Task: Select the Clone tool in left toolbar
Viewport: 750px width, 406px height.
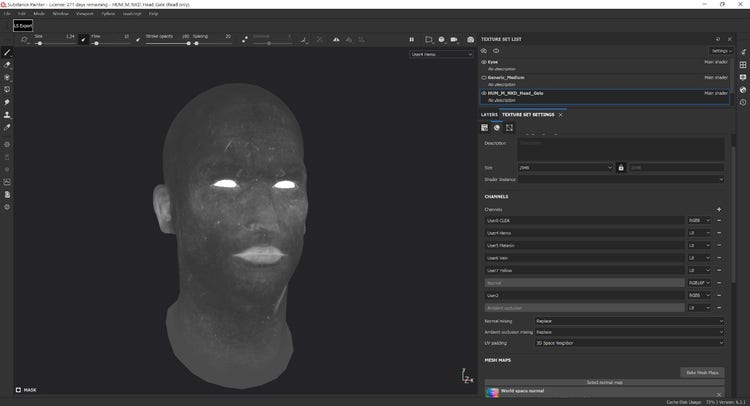Action: click(7, 115)
